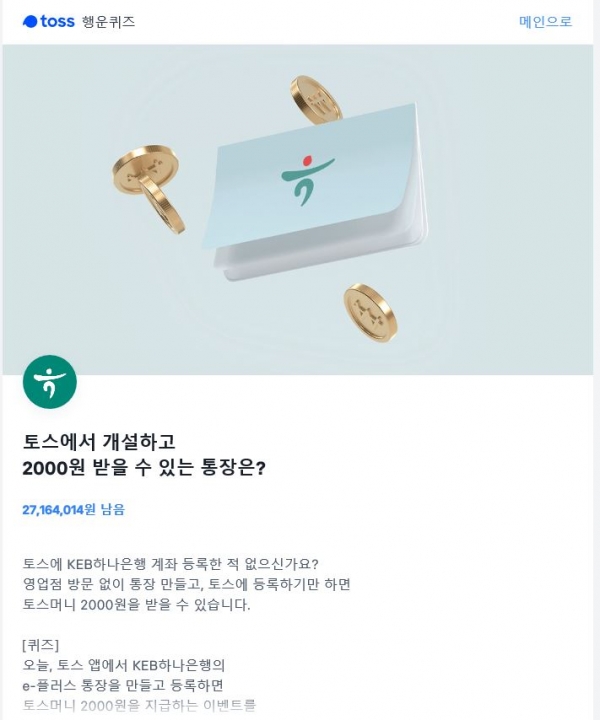Click the heading 2000원 받을 수 있는 통장은?
The height and width of the screenshot is (720, 600).
coord(144,467)
